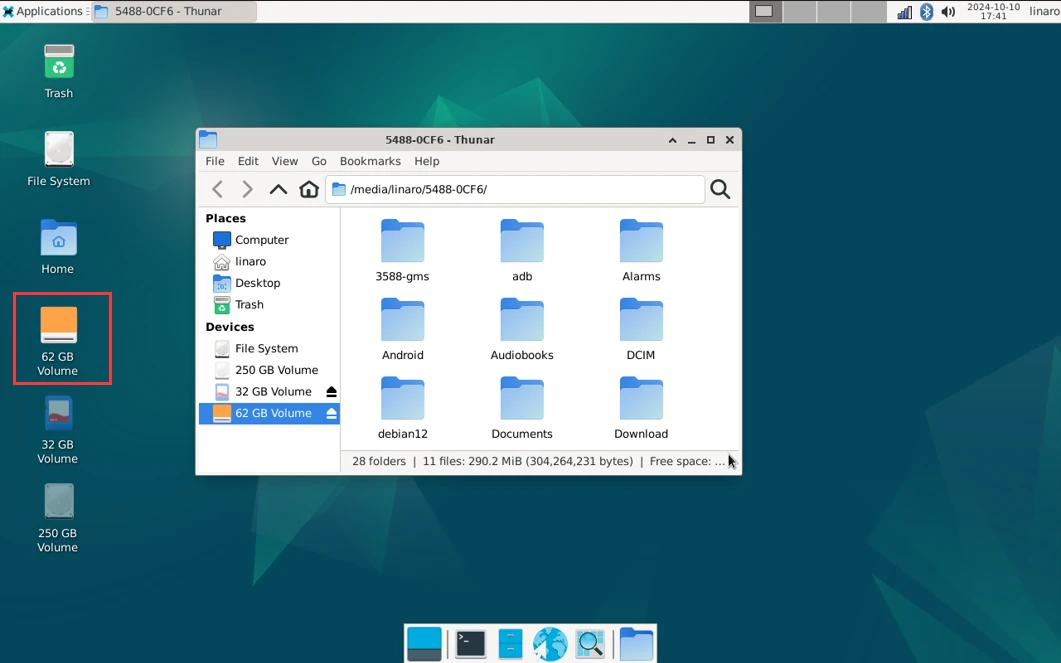Go forward with the right arrow button
This screenshot has height=663, width=1061.
tap(247, 189)
